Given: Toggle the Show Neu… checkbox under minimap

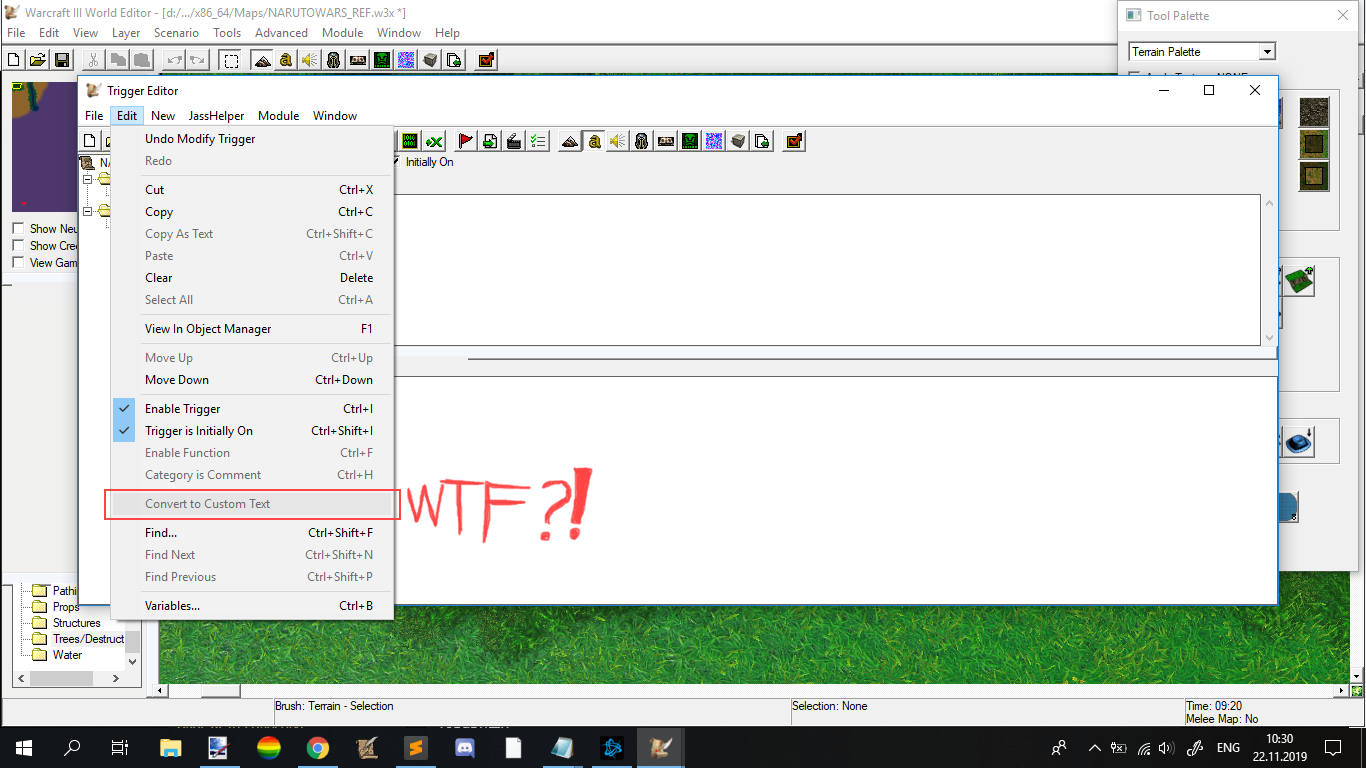Looking at the screenshot, I should click(x=18, y=229).
